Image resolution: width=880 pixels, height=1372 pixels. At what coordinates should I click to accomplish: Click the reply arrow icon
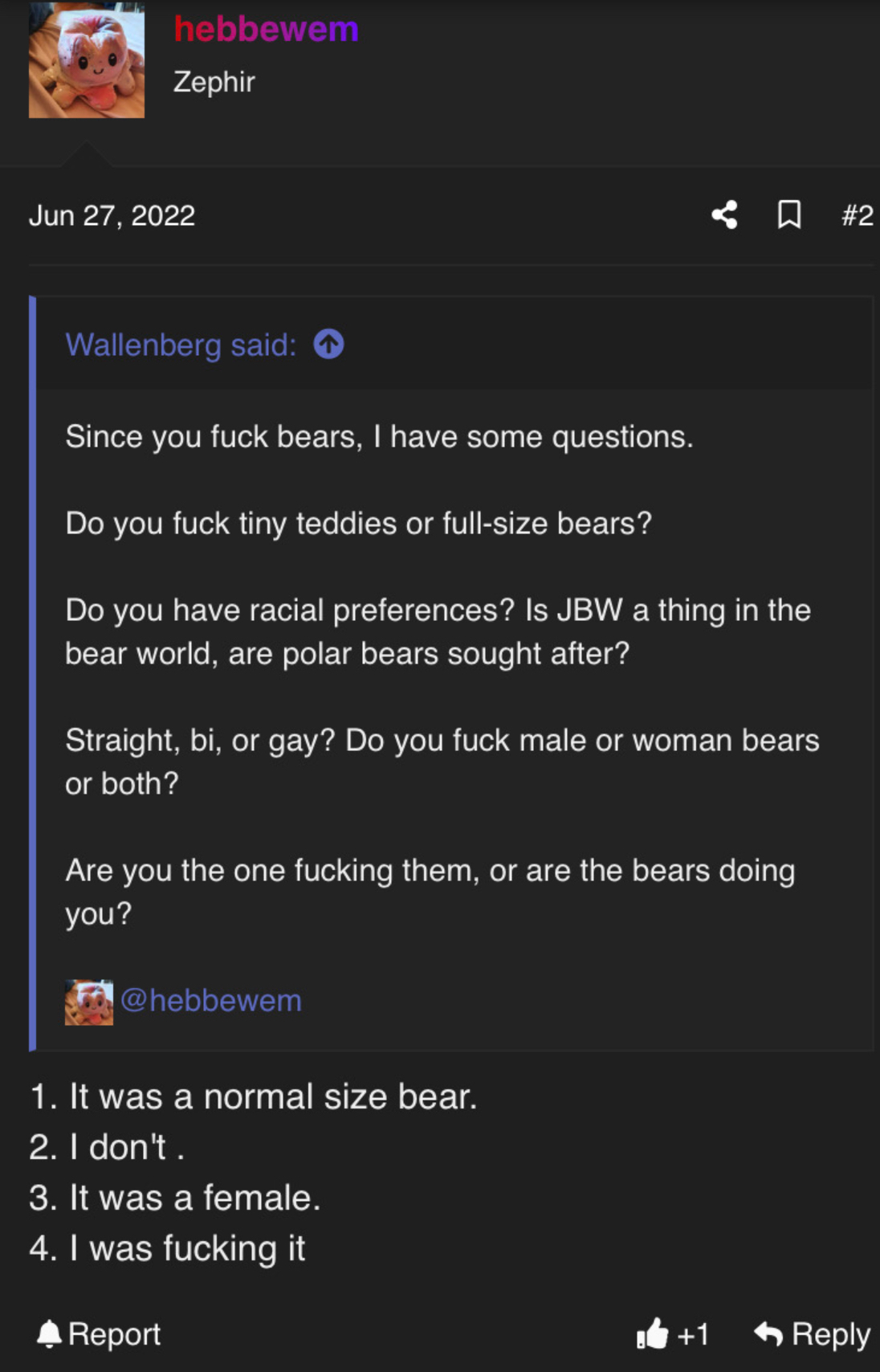(768, 1333)
